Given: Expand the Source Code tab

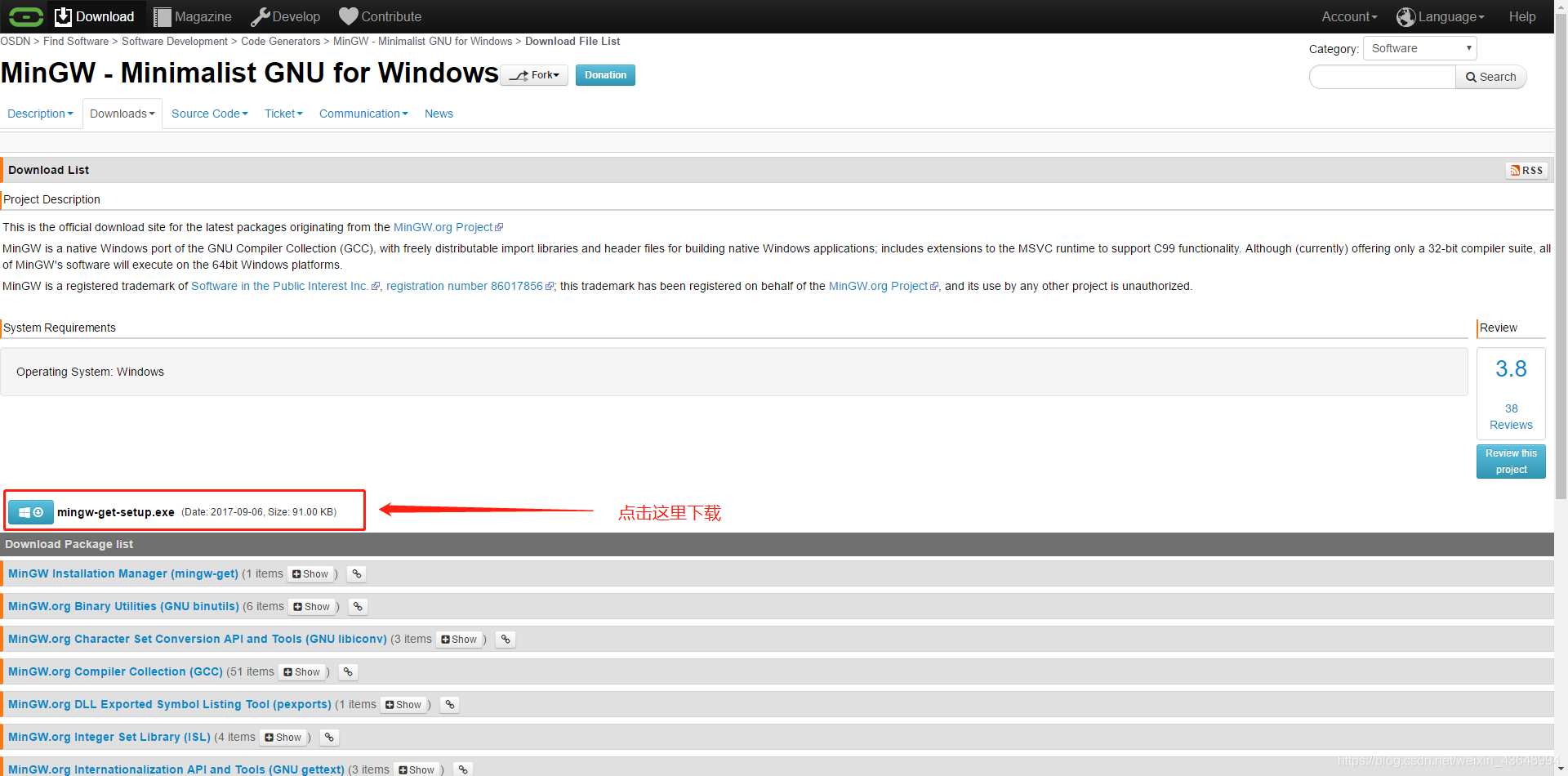Looking at the screenshot, I should (209, 114).
